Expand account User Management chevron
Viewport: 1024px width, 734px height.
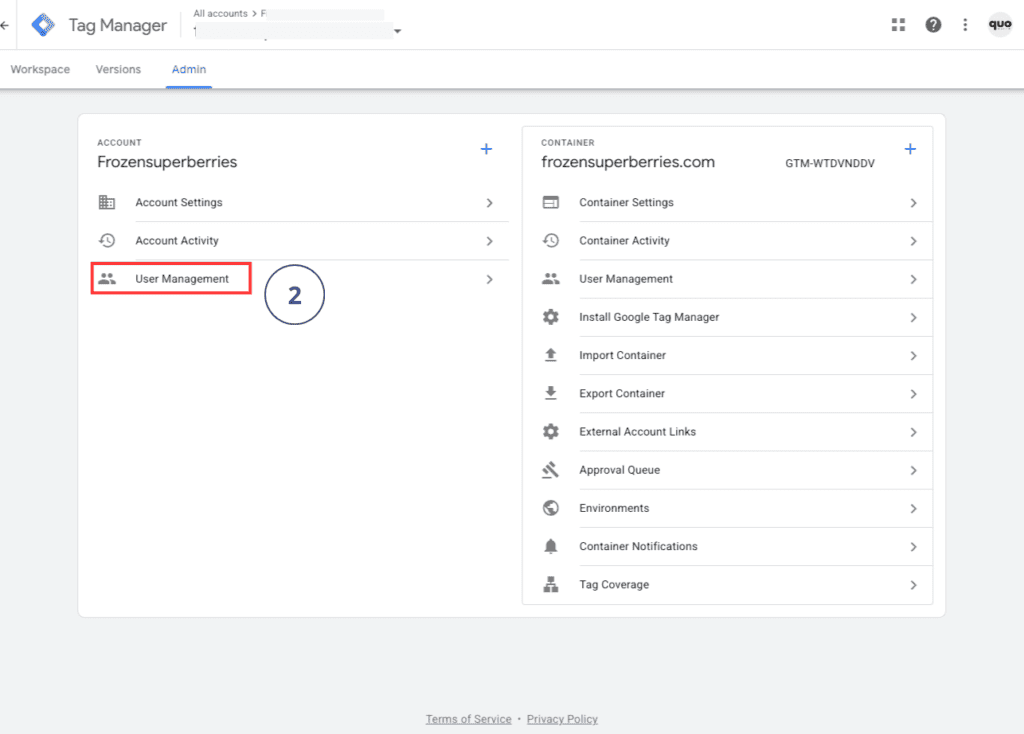click(489, 279)
